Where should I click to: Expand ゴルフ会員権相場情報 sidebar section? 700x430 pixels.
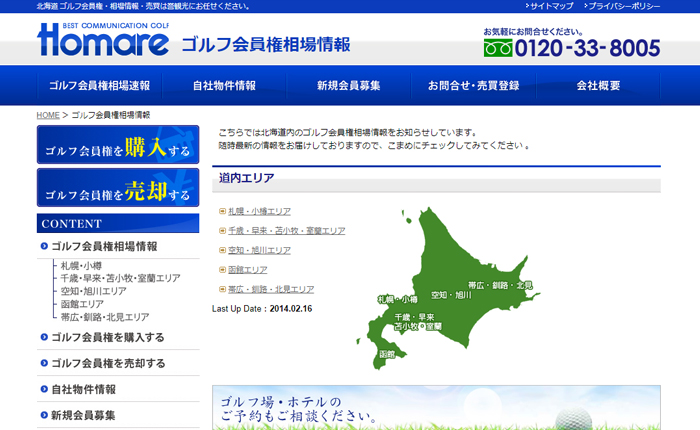[x=104, y=246]
